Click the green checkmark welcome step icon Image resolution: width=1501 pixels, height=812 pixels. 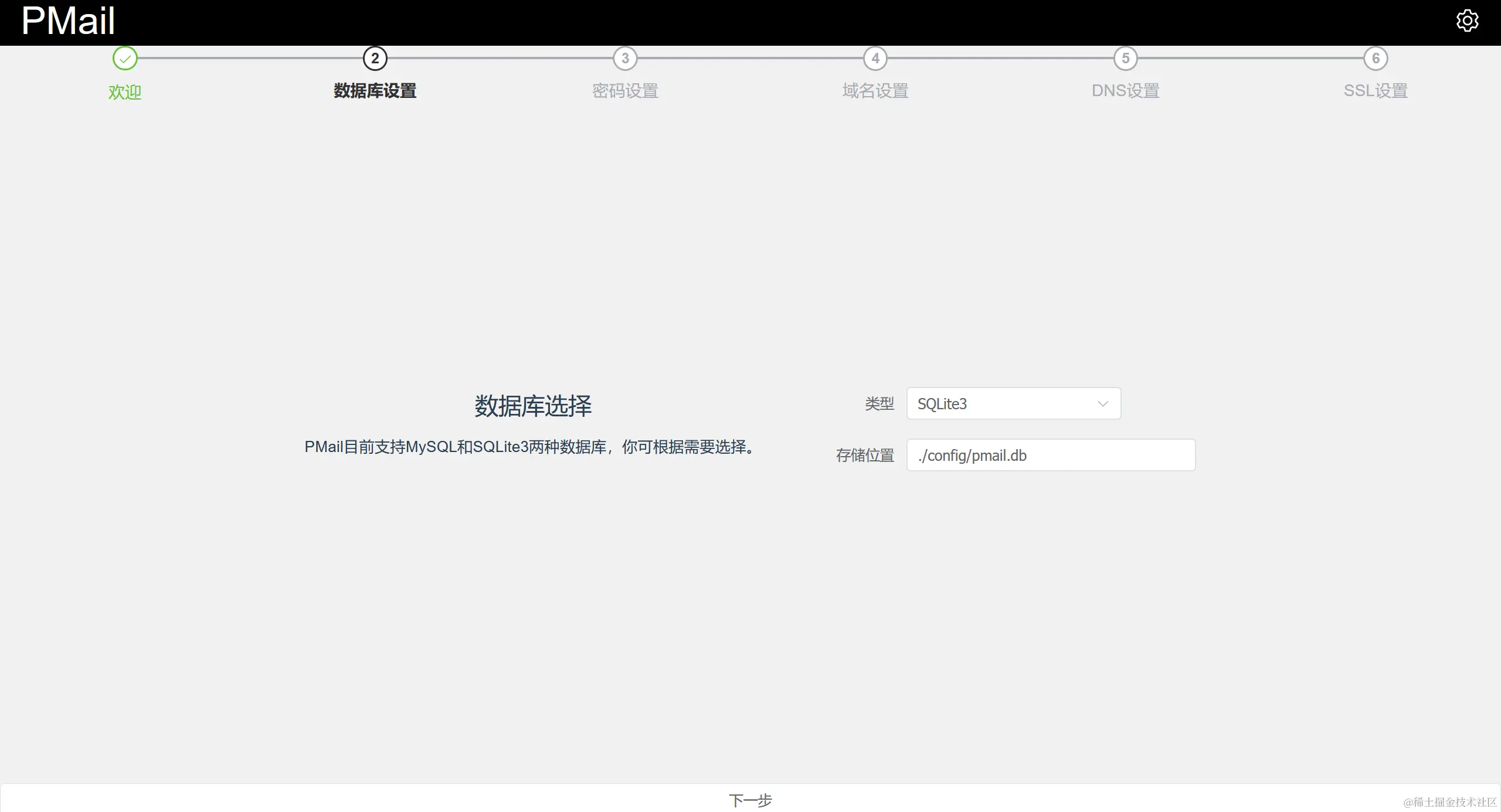tap(125, 58)
